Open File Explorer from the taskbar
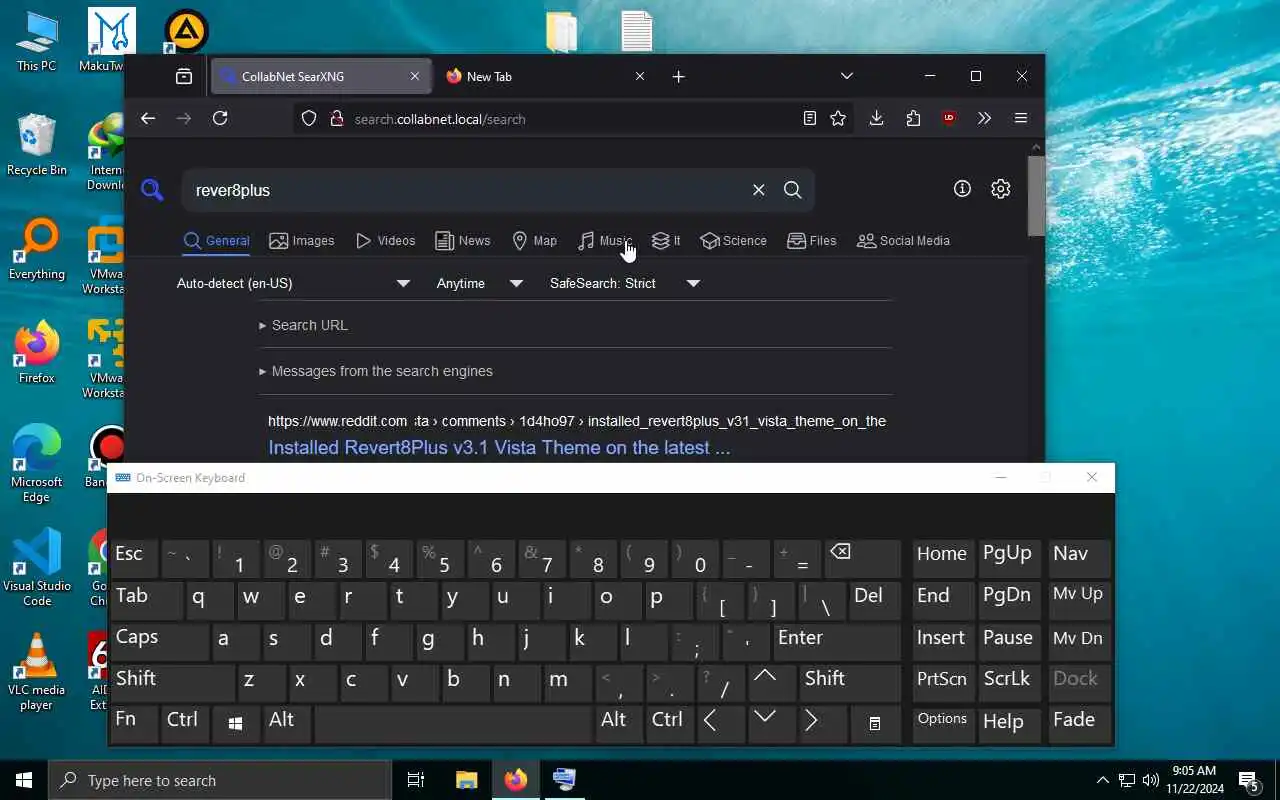 click(467, 780)
